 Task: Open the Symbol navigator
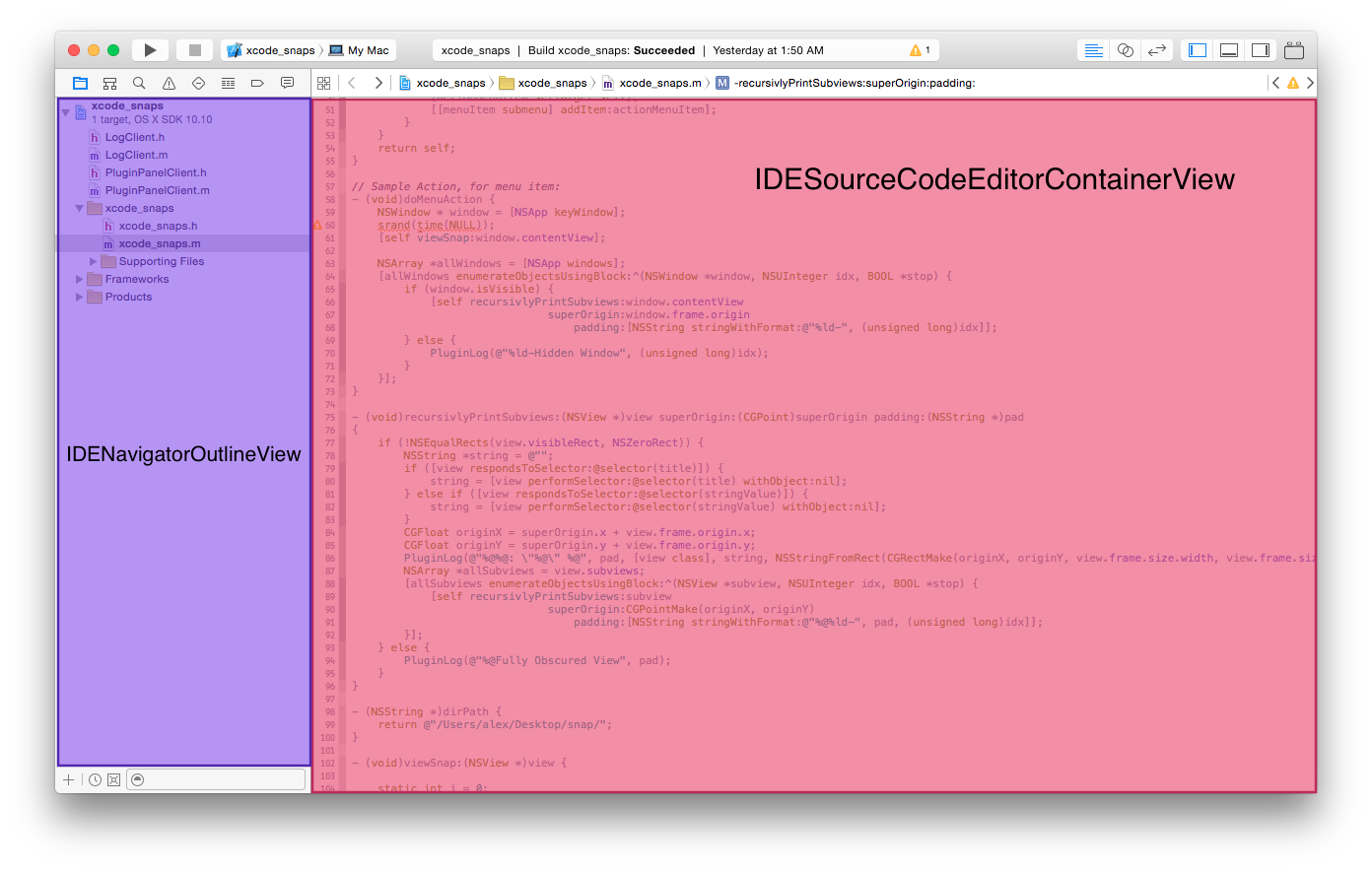tap(109, 83)
